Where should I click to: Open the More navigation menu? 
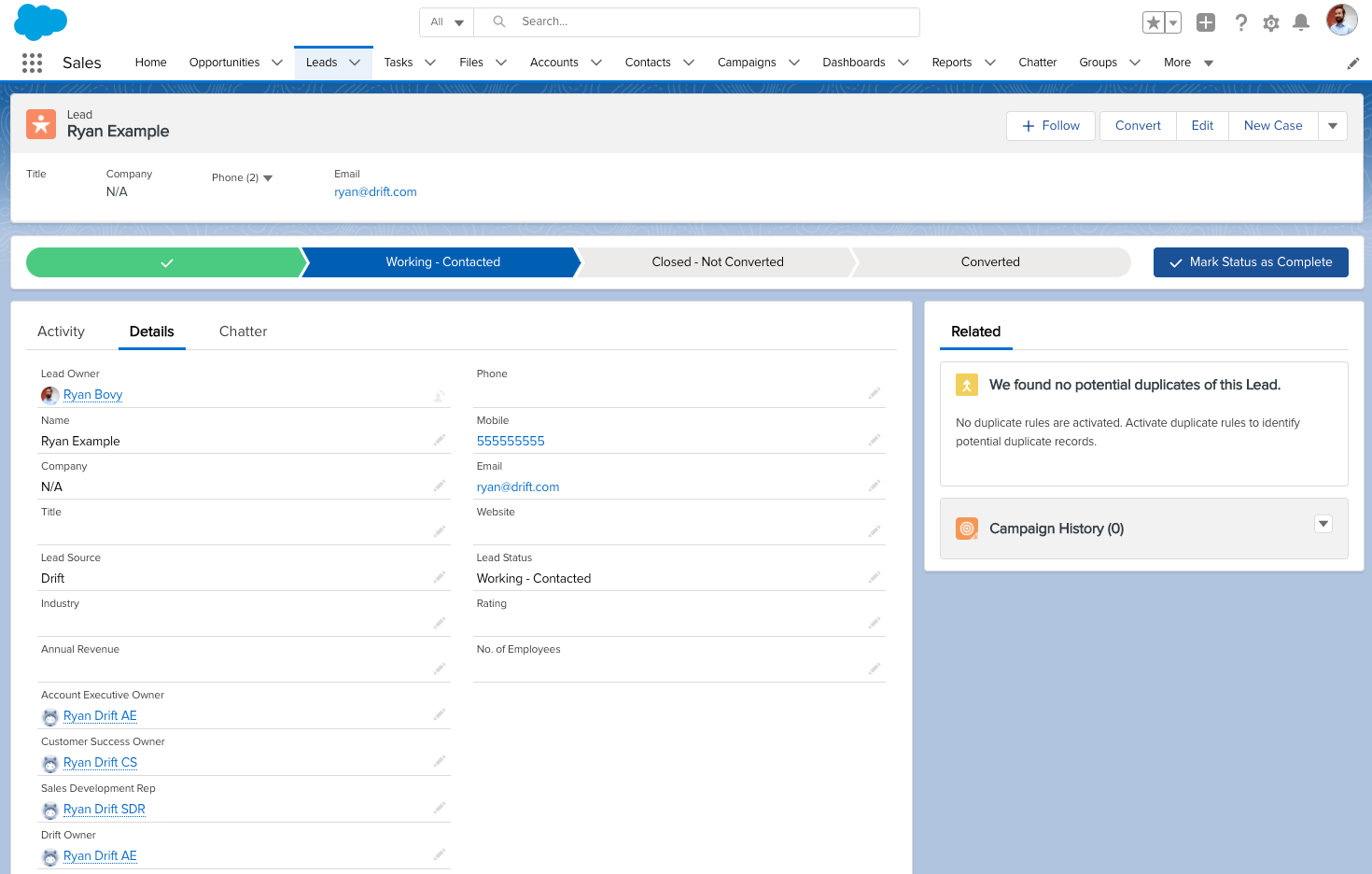pyautogui.click(x=1188, y=63)
